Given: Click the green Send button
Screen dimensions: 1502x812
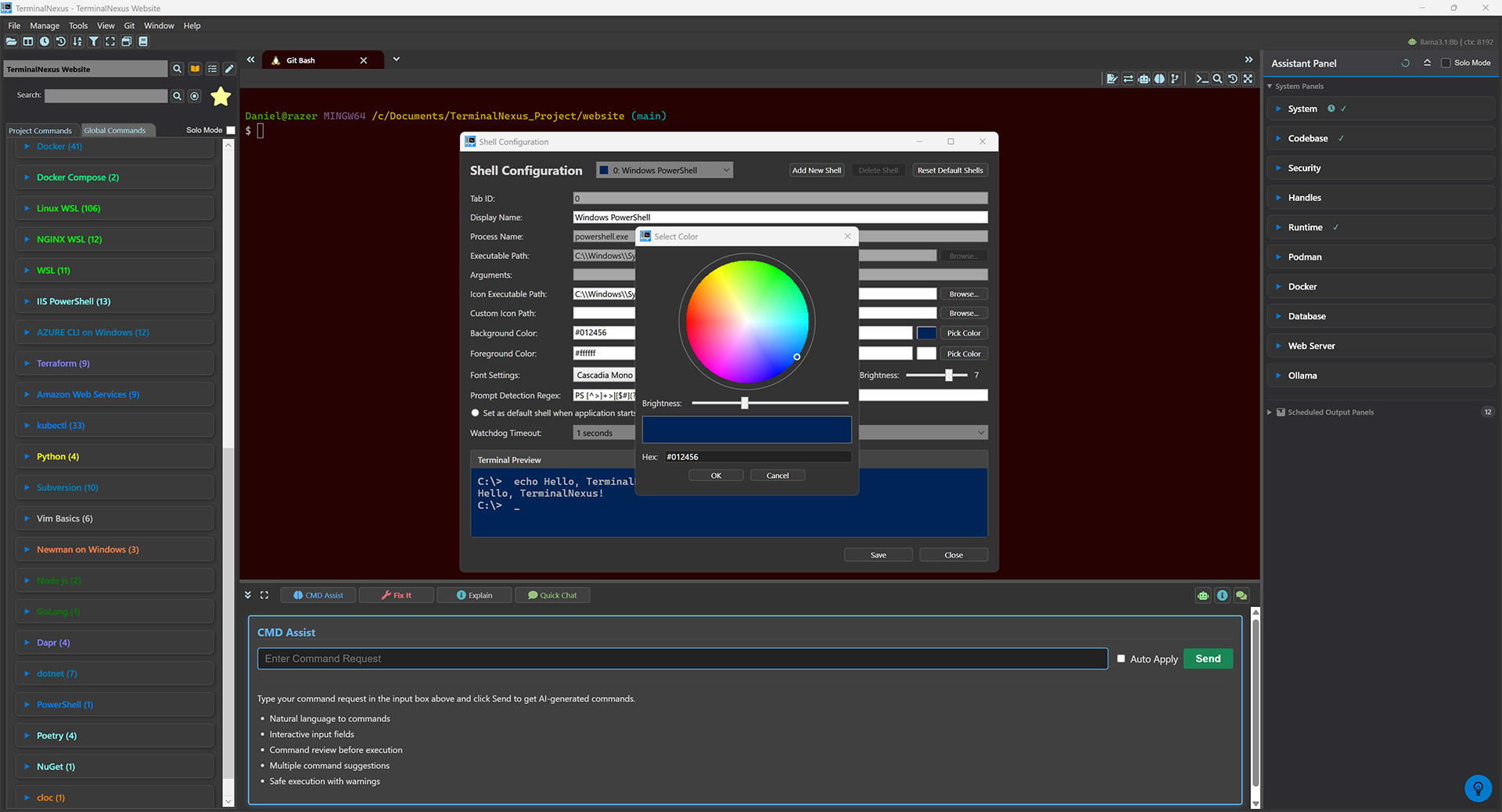Looking at the screenshot, I should pyautogui.click(x=1207, y=659).
